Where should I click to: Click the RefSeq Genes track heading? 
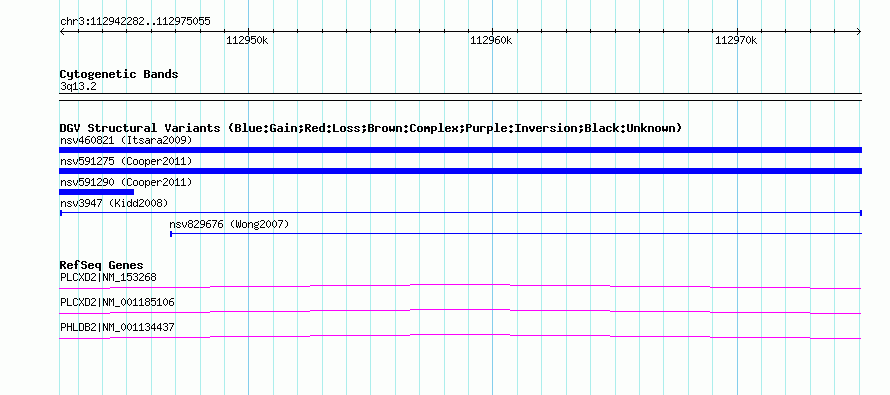pos(101,265)
